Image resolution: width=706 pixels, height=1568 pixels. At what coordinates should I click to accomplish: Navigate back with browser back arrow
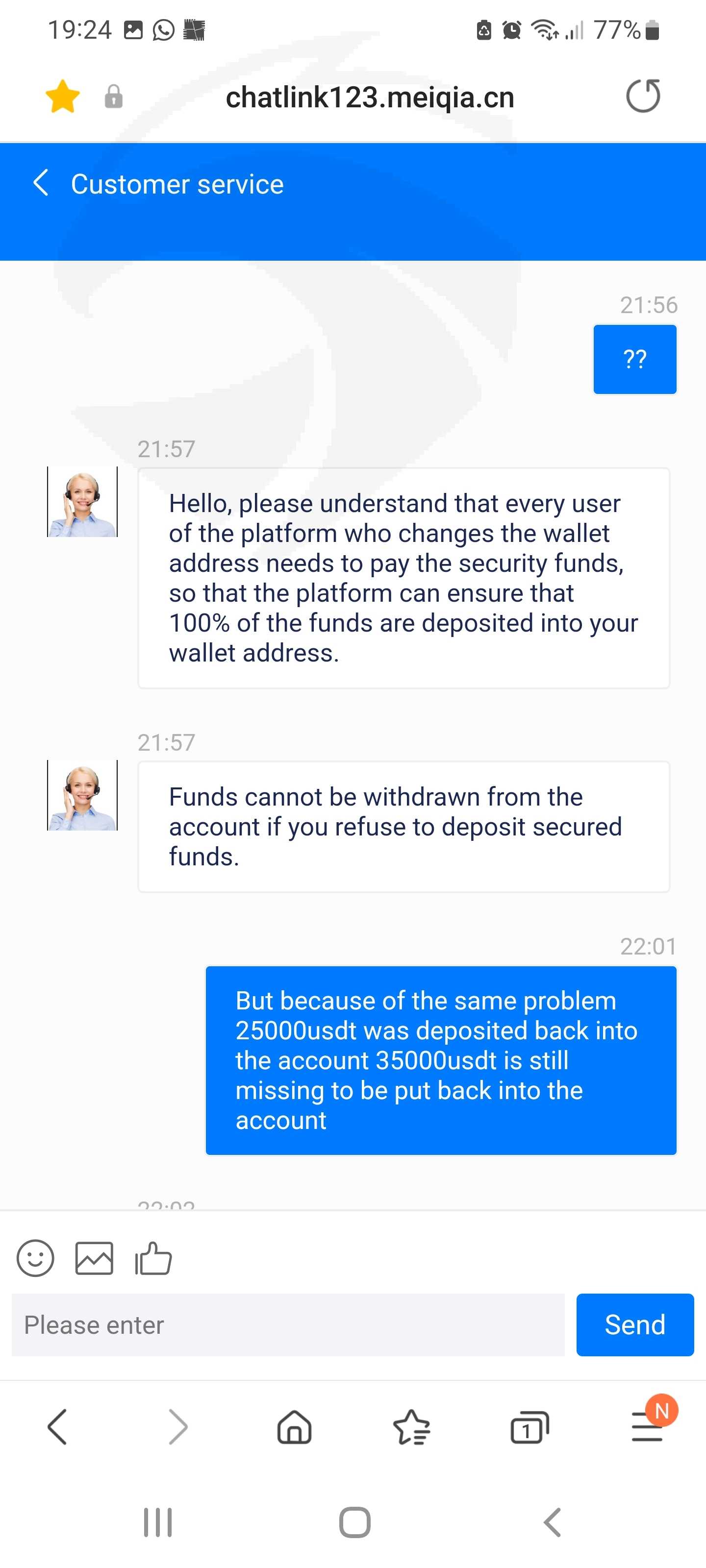tap(57, 1427)
